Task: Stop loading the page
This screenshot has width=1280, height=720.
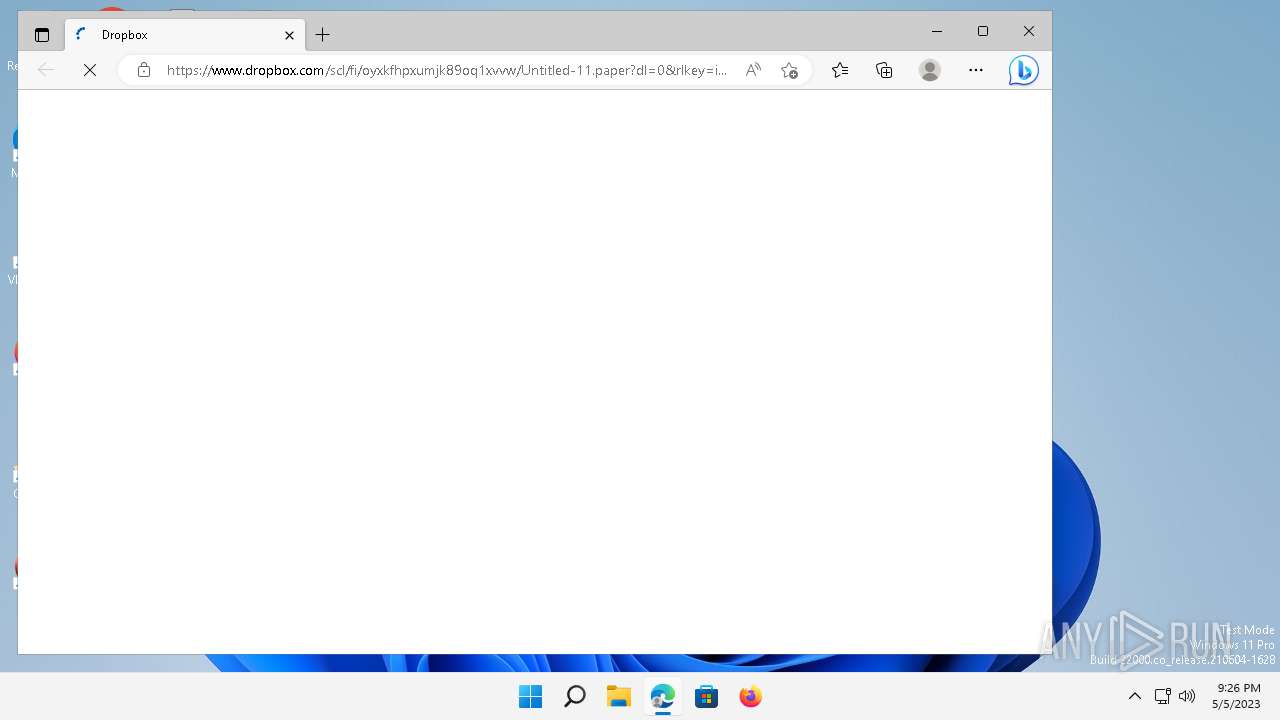Action: [90, 70]
